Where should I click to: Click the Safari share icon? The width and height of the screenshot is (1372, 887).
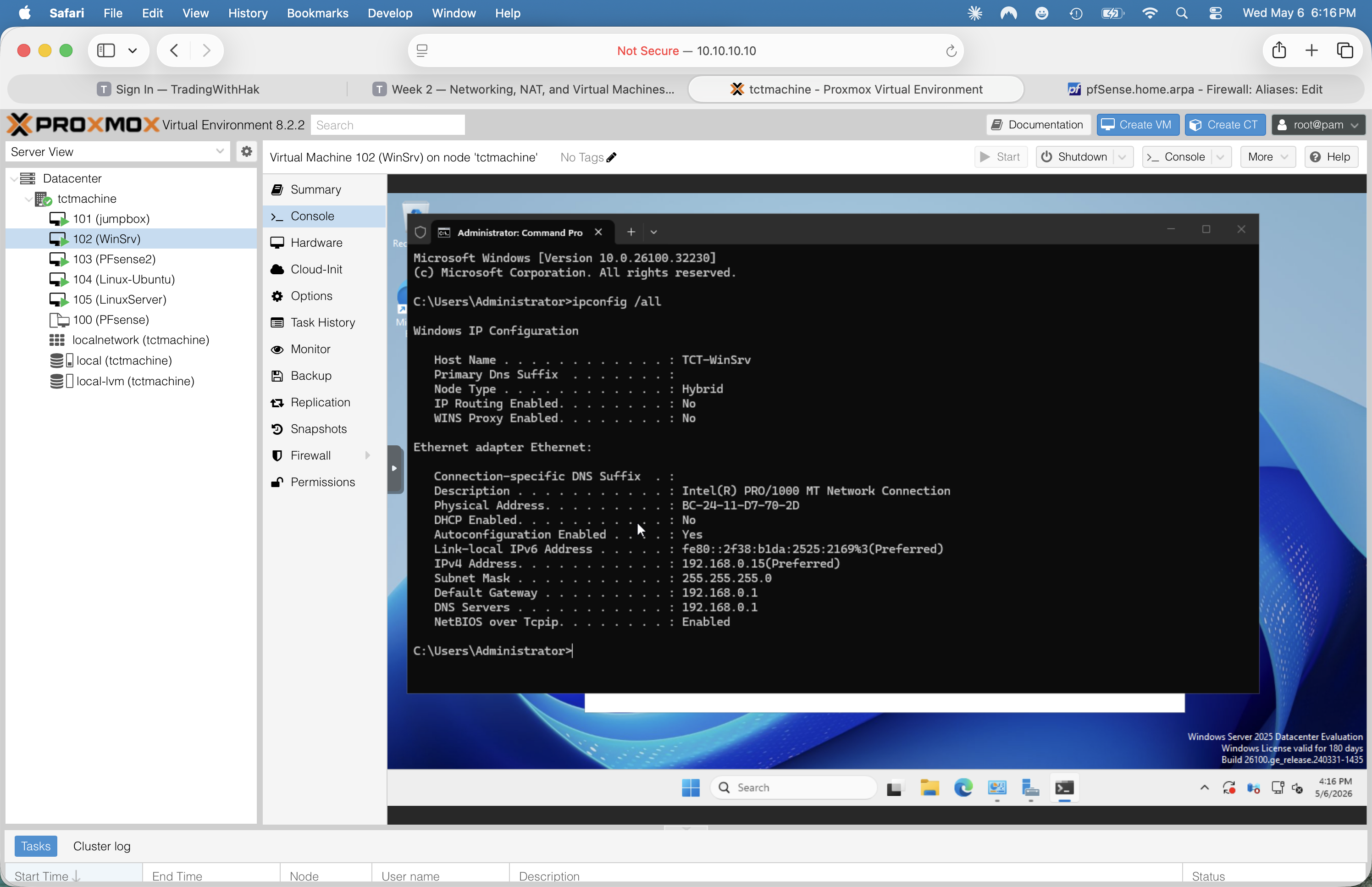click(1279, 50)
